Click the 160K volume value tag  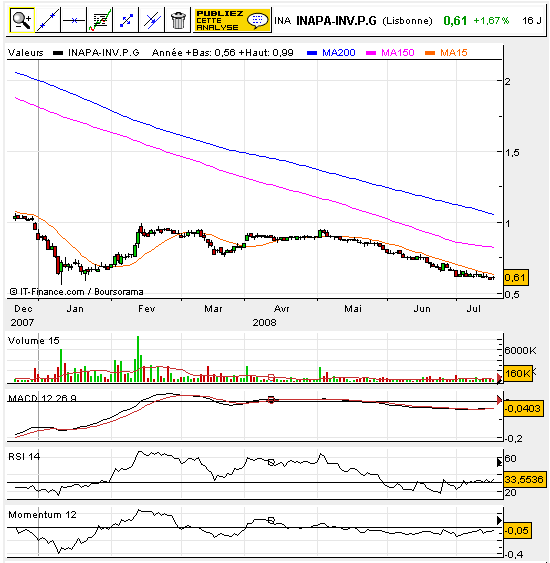[x=518, y=373]
